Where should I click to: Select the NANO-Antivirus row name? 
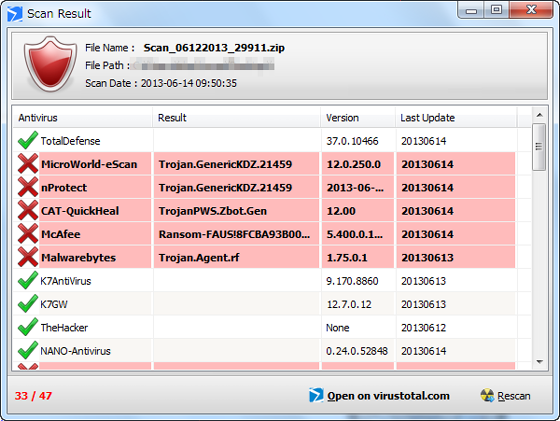pos(75,351)
